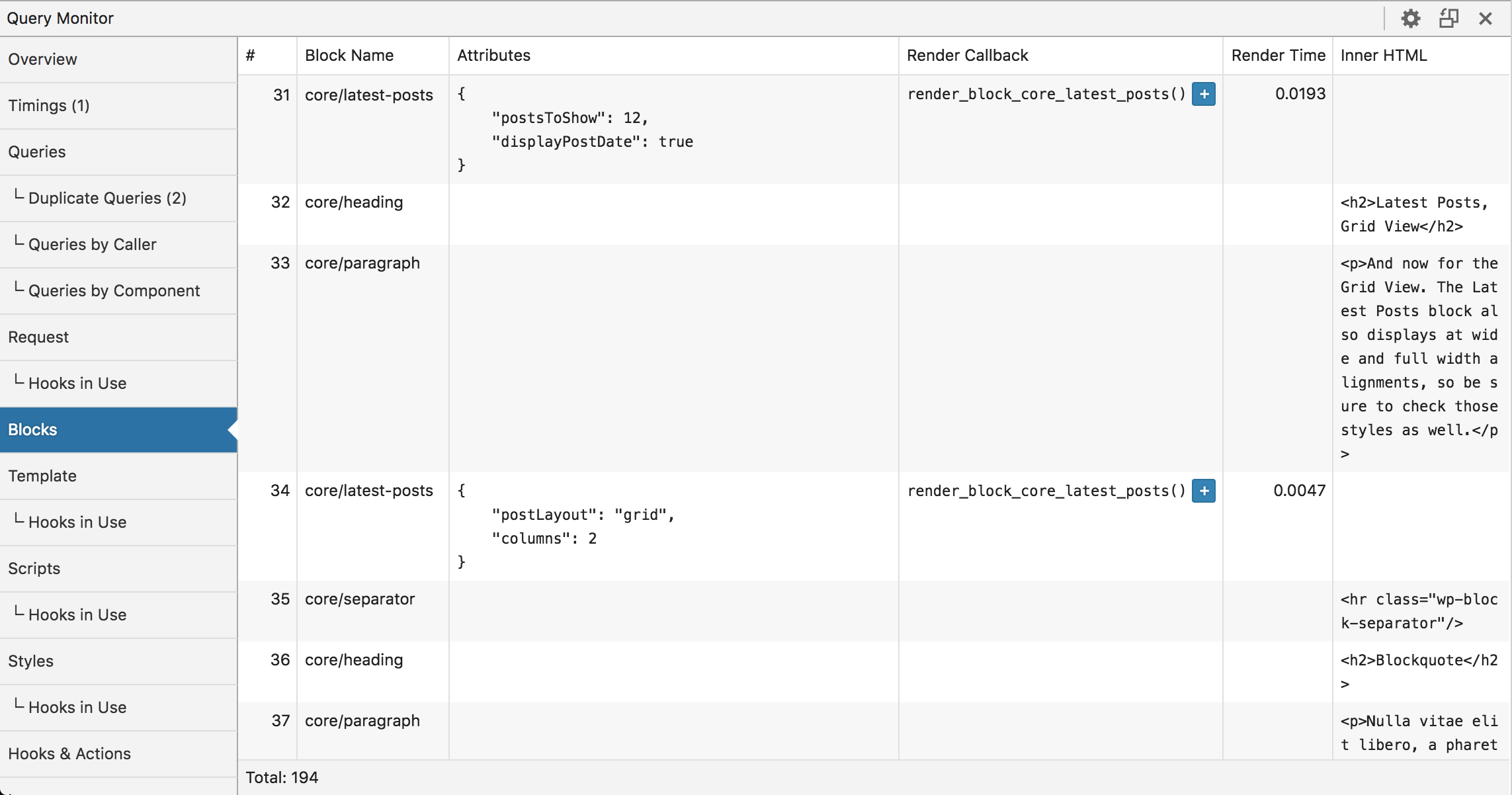This screenshot has width=1512, height=795.
Task: Expand the callback stack for row 34
Action: coord(1204,491)
